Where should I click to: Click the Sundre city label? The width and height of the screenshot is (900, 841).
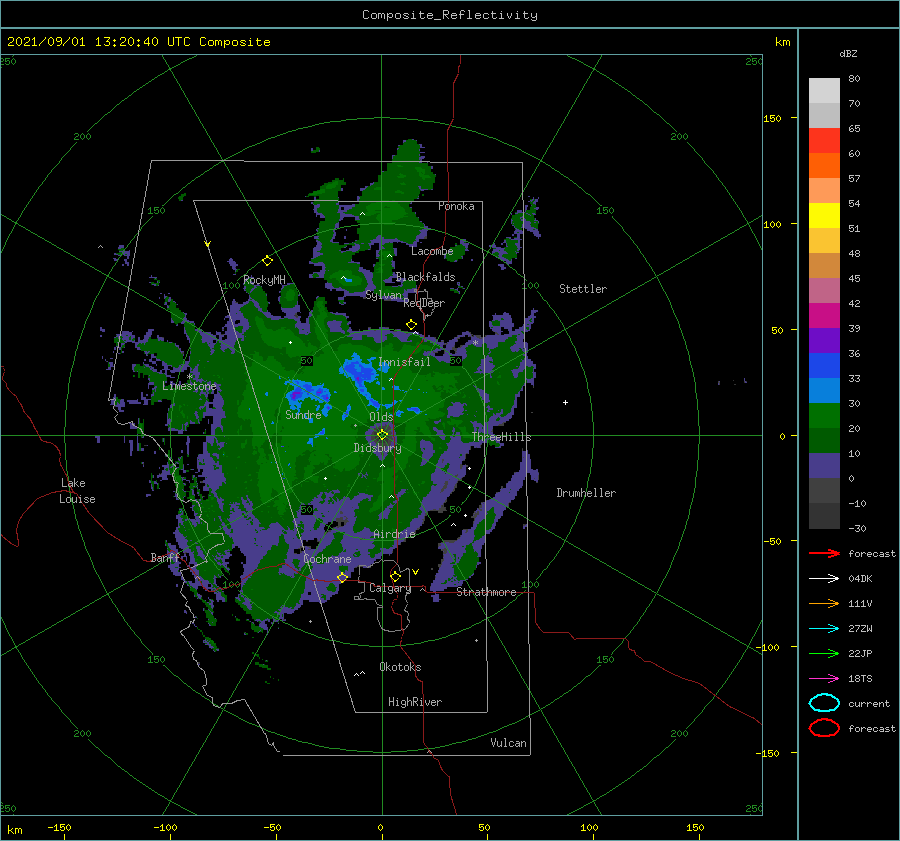point(303,415)
